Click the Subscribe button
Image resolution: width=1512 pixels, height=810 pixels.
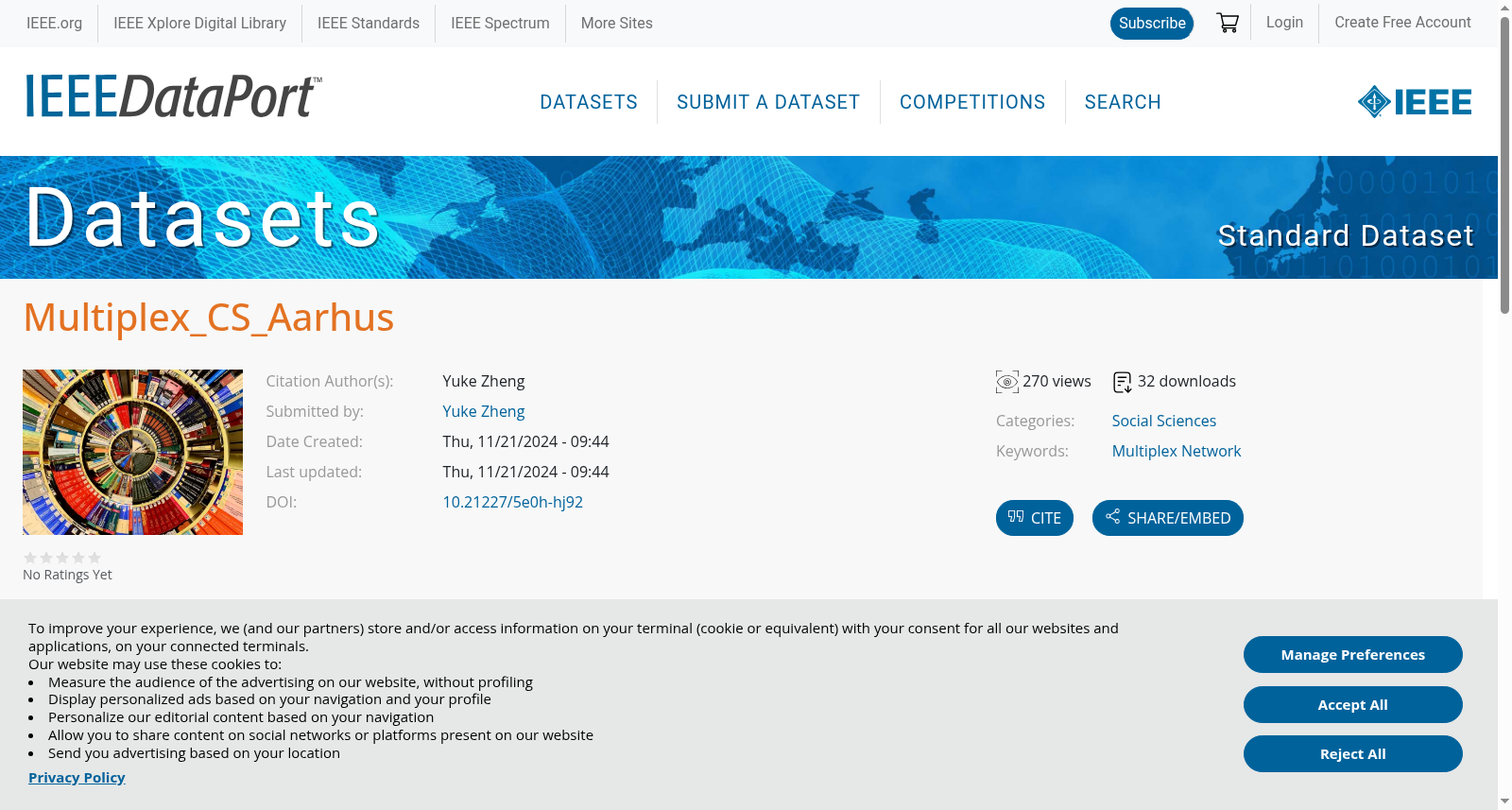pyautogui.click(x=1152, y=23)
